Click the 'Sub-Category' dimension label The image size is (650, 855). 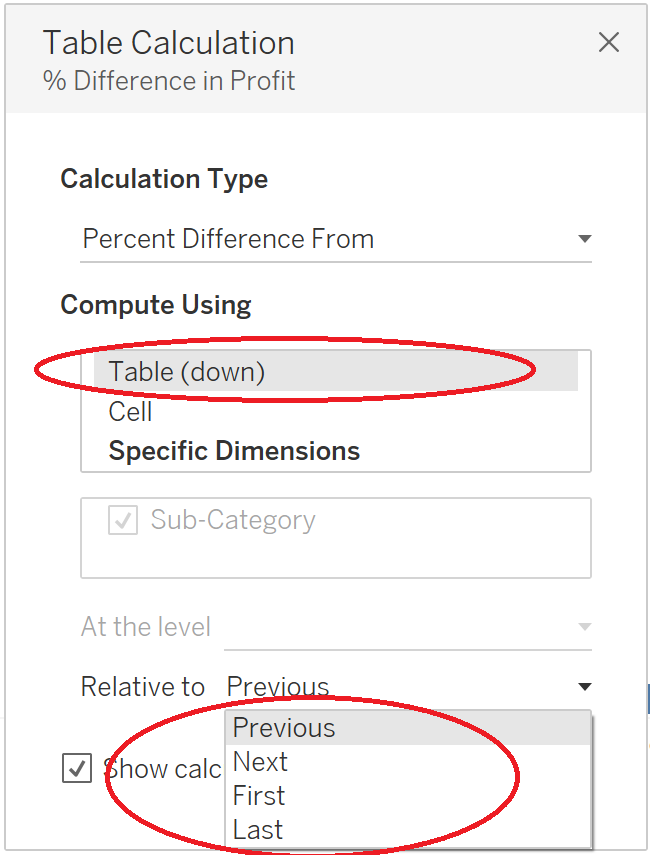pos(233,520)
